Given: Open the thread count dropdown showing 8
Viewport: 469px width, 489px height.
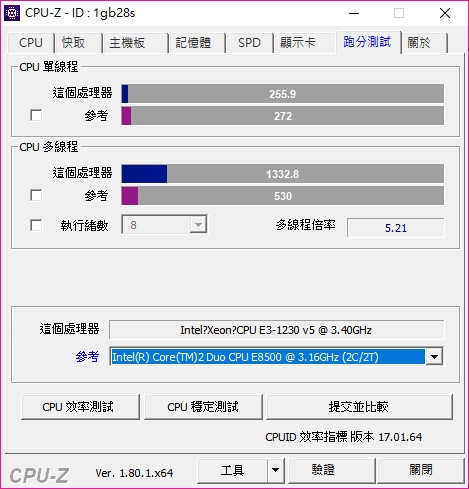Looking at the screenshot, I should pyautogui.click(x=164, y=225).
